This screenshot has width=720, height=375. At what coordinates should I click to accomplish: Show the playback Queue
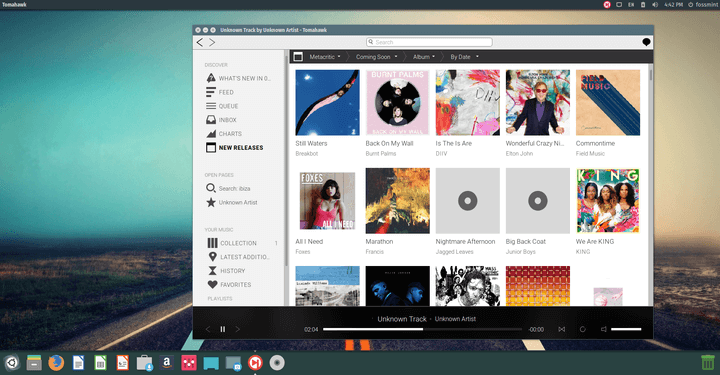click(x=222, y=106)
